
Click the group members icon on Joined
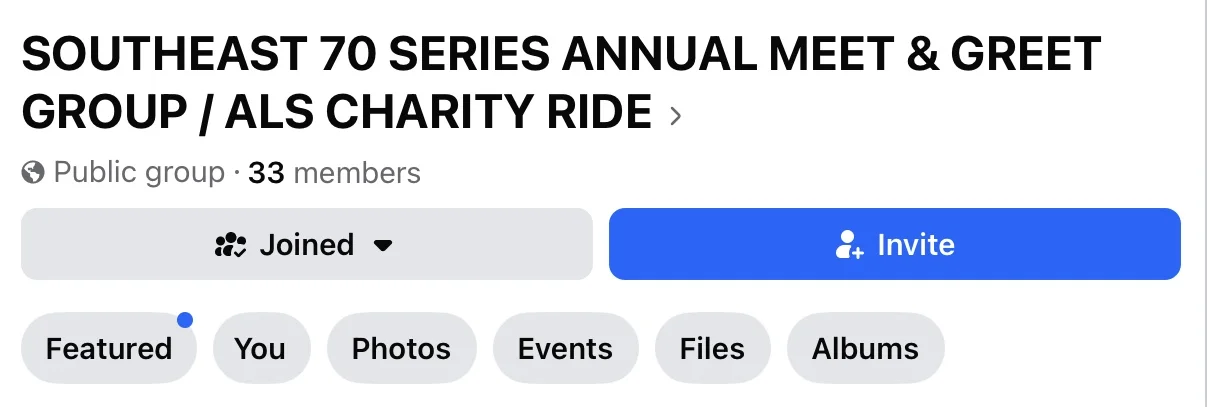point(231,245)
